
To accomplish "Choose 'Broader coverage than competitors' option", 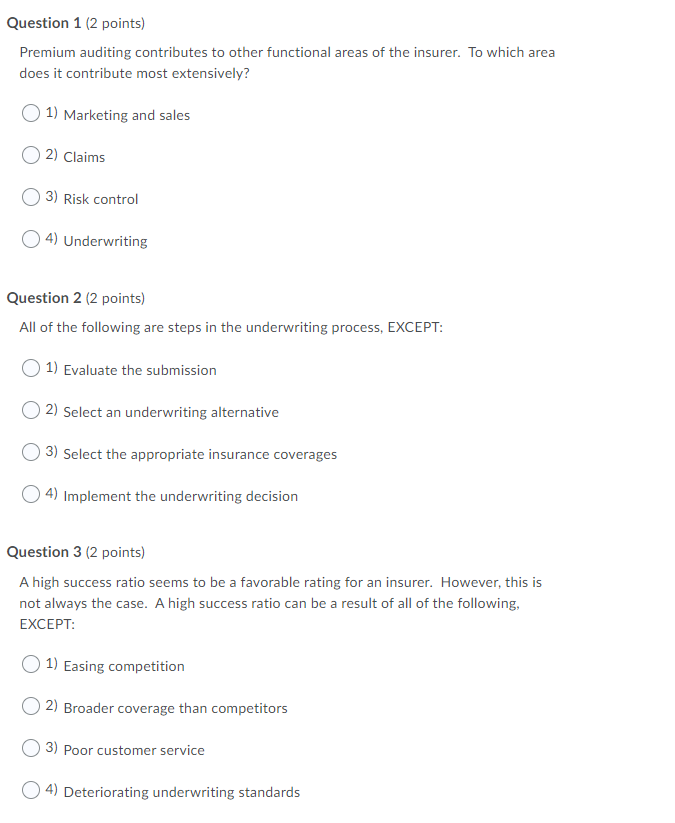I will pyautogui.click(x=31, y=706).
